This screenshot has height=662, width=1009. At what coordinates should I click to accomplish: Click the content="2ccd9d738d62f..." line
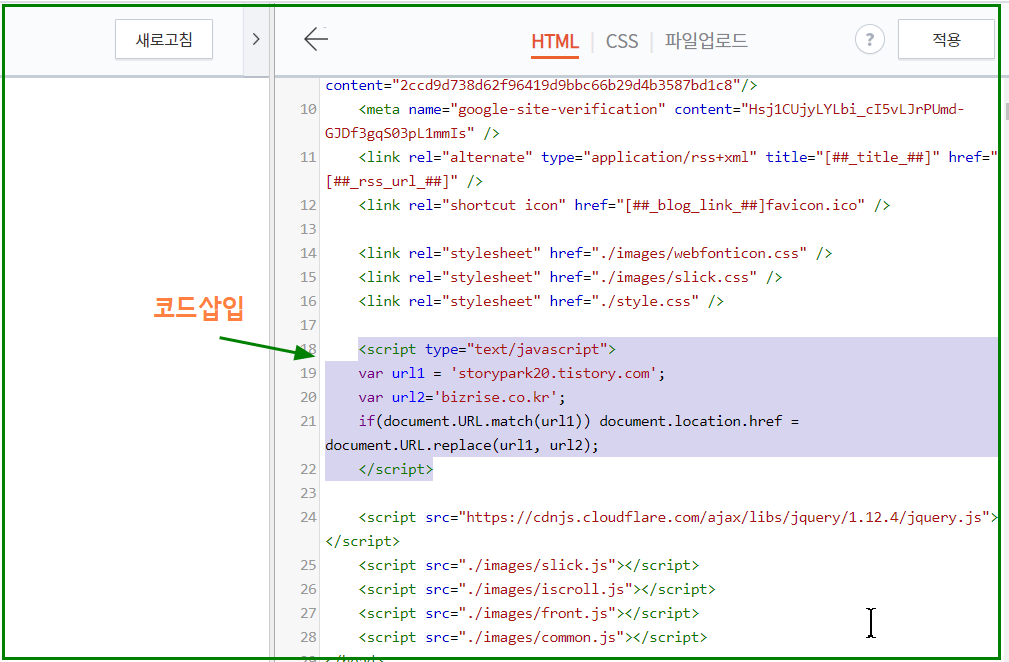[x=541, y=86]
